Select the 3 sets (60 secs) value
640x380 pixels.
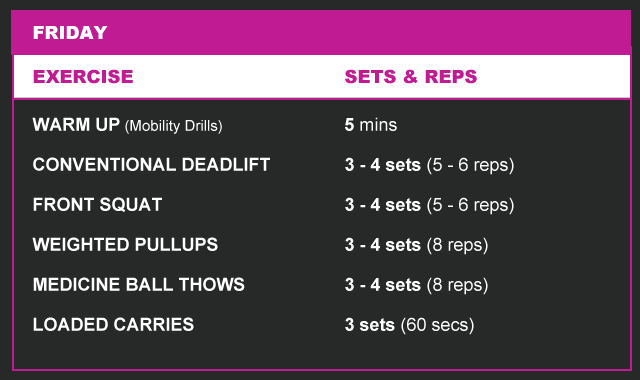[409, 325]
